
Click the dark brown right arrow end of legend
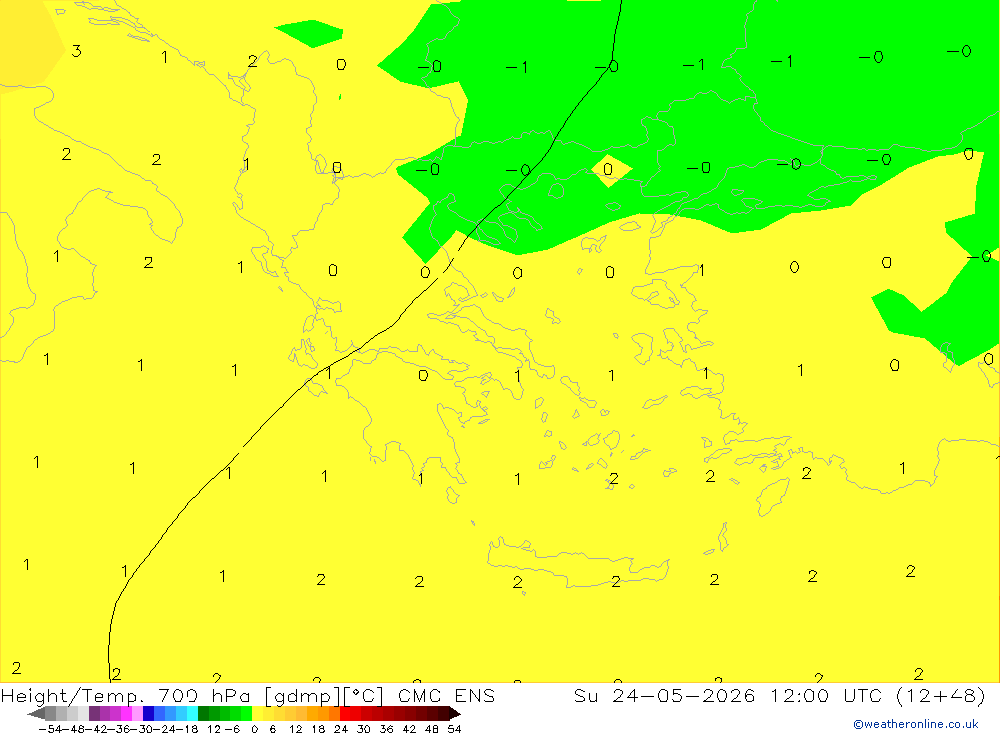click(x=455, y=714)
